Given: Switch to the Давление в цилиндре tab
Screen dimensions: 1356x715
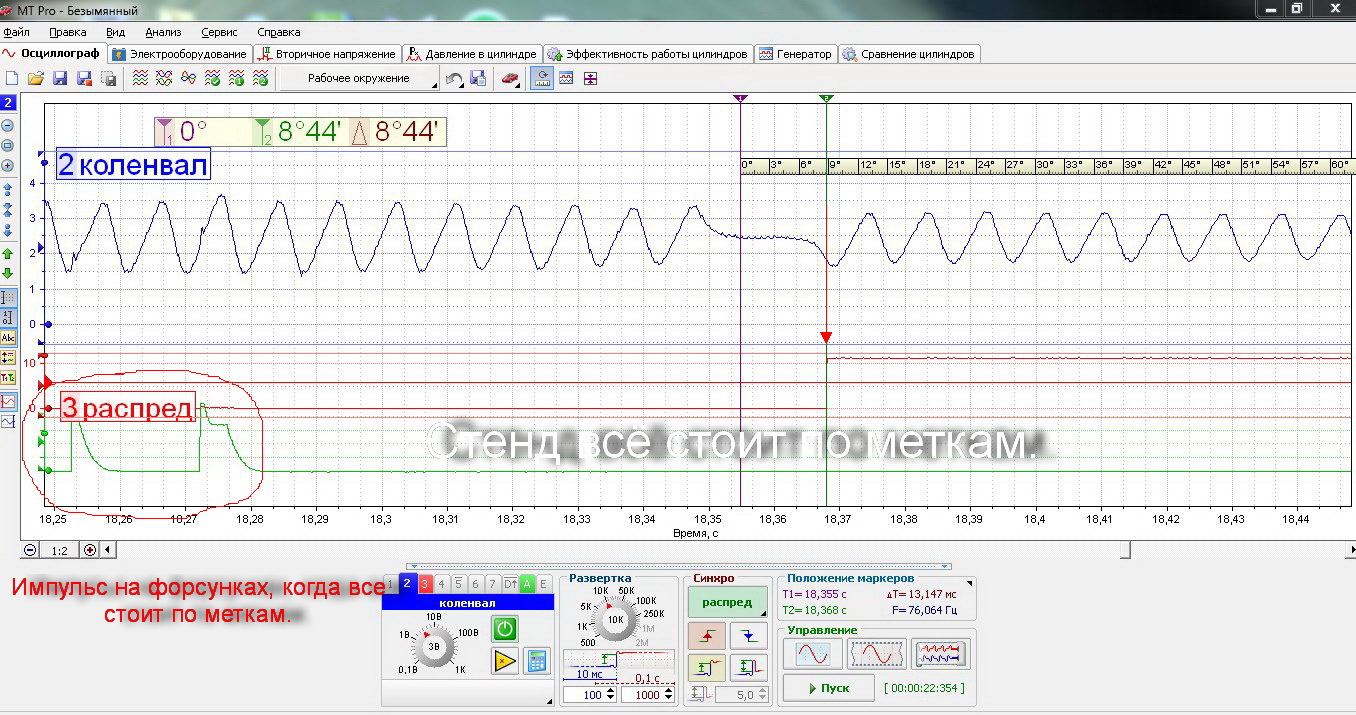Looking at the screenshot, I should coord(474,54).
